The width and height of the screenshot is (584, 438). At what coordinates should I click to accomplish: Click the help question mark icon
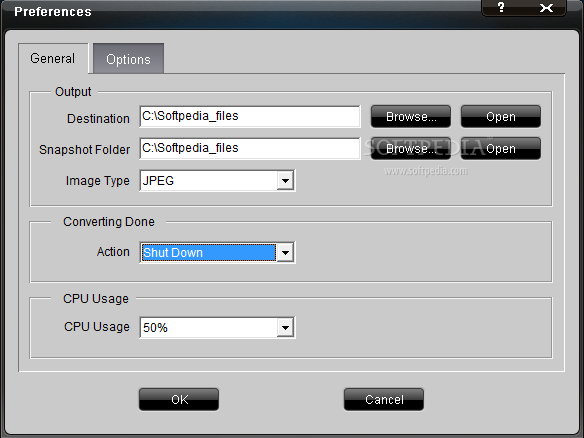point(501,7)
